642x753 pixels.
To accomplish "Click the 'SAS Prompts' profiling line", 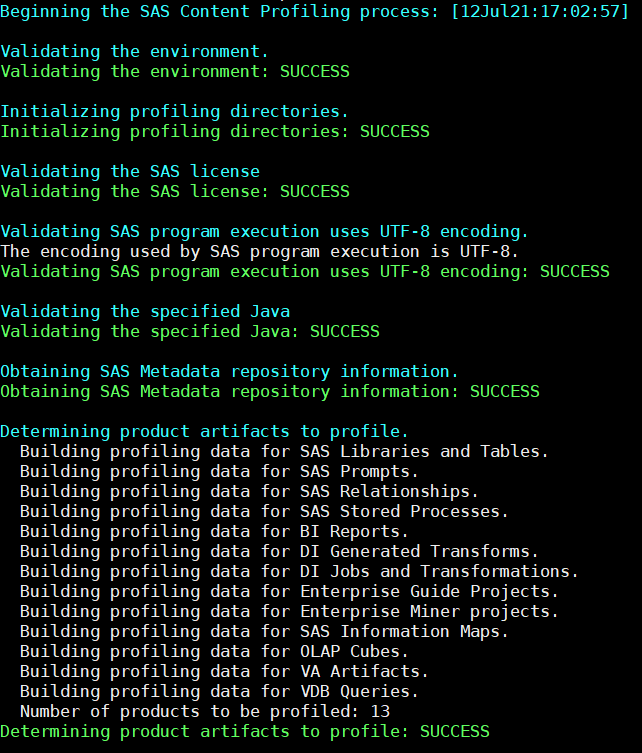I will pos(219,472).
